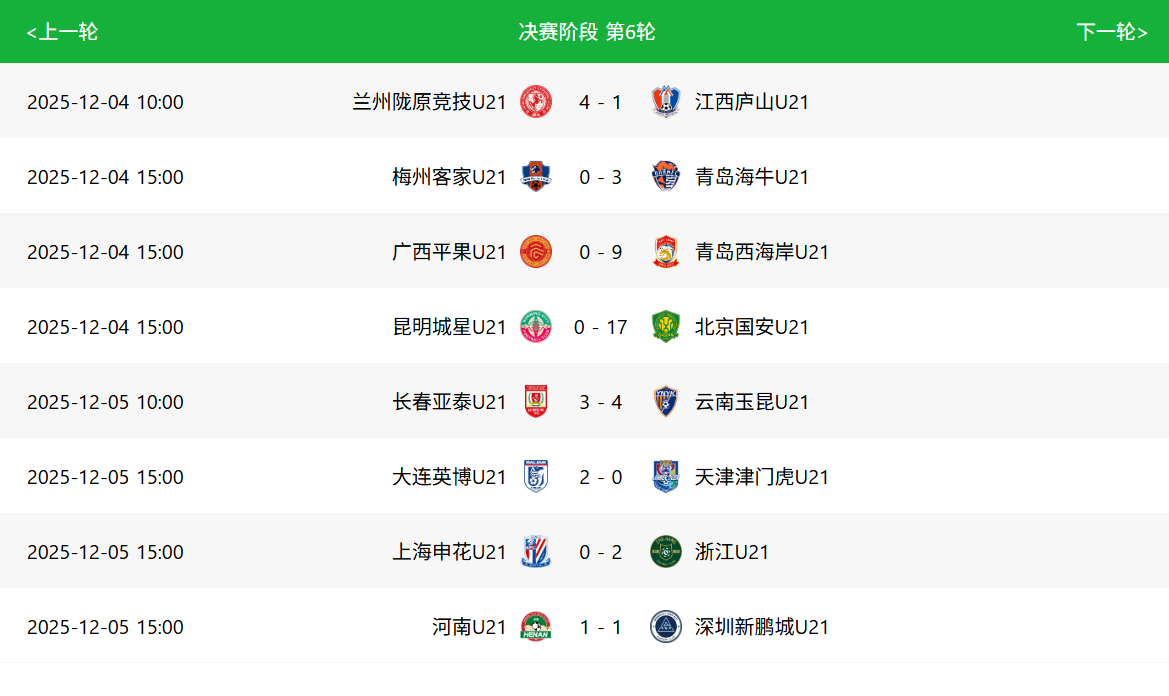1169x696 pixels.
Task: Click the 北京国安U21 green crest icon
Action: click(x=665, y=327)
